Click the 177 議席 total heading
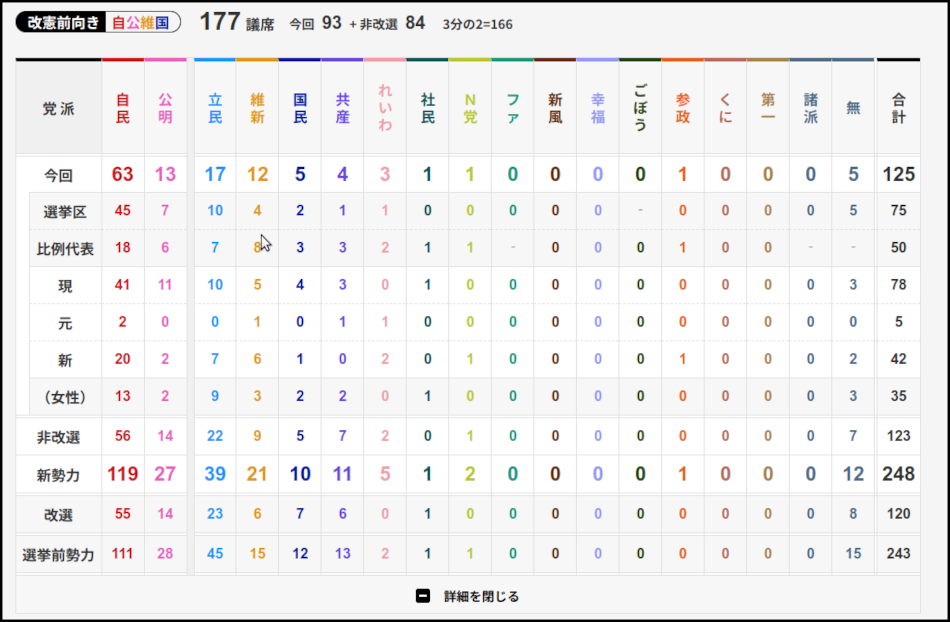The image size is (950, 622). coord(237,22)
